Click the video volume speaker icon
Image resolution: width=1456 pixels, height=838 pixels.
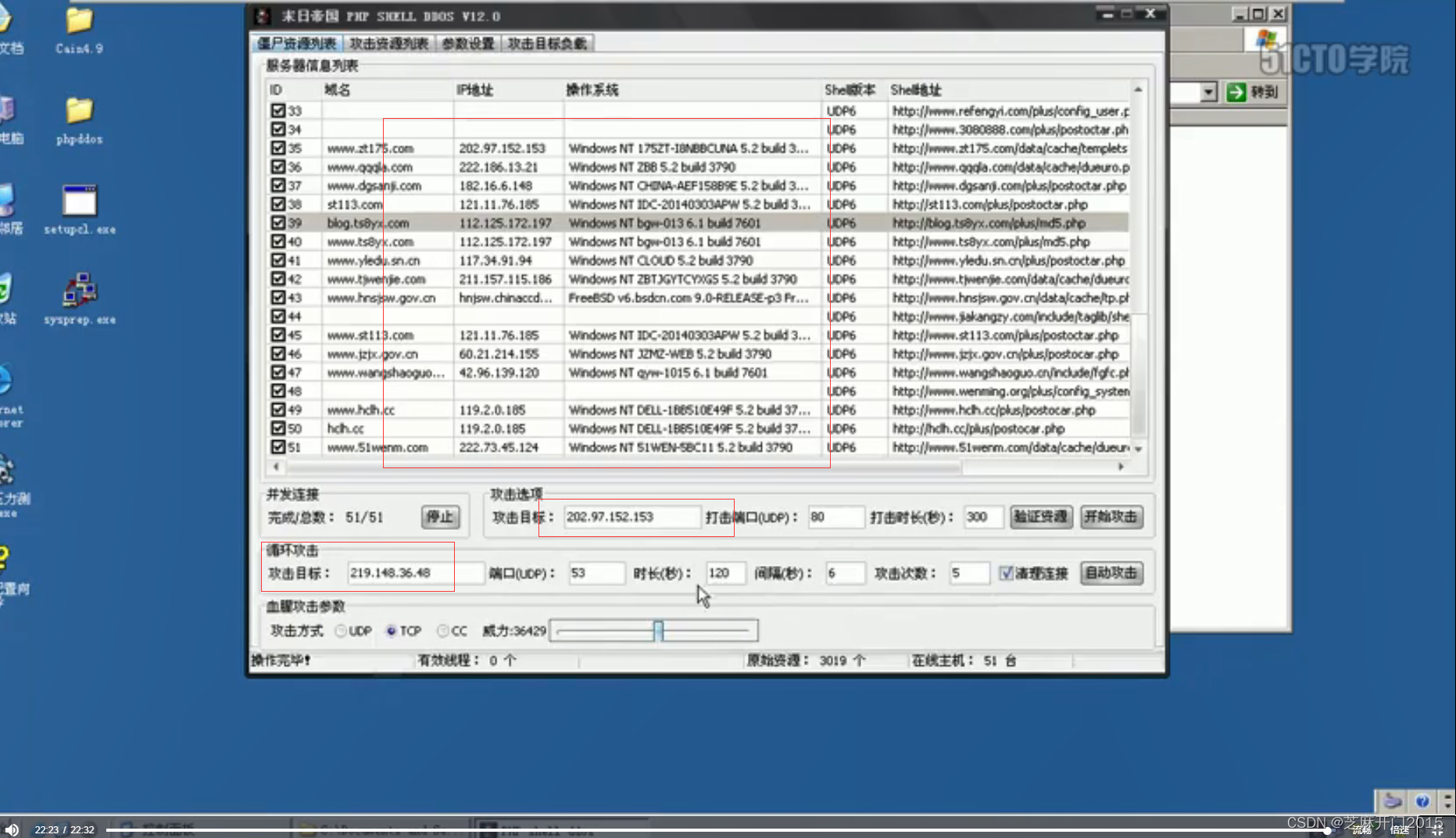coord(12,829)
